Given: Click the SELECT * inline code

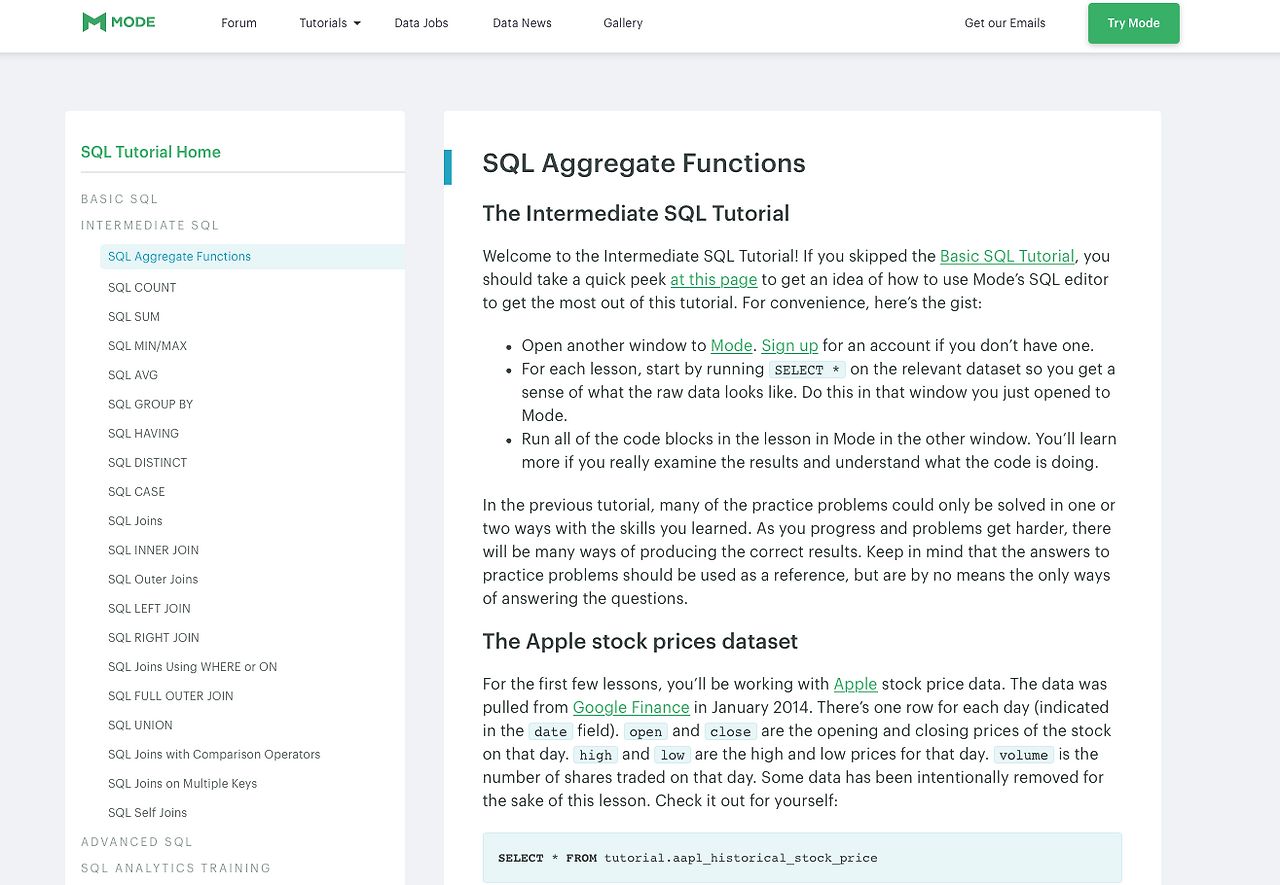Looking at the screenshot, I should point(807,369).
